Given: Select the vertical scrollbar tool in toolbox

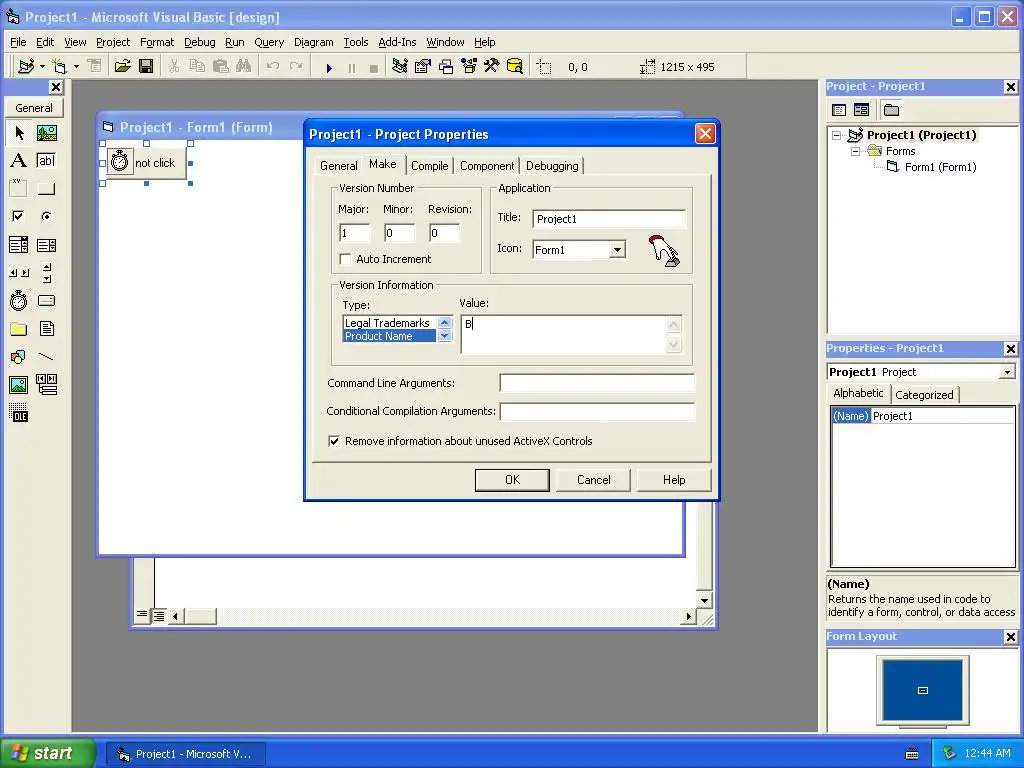Looking at the screenshot, I should point(46,273).
